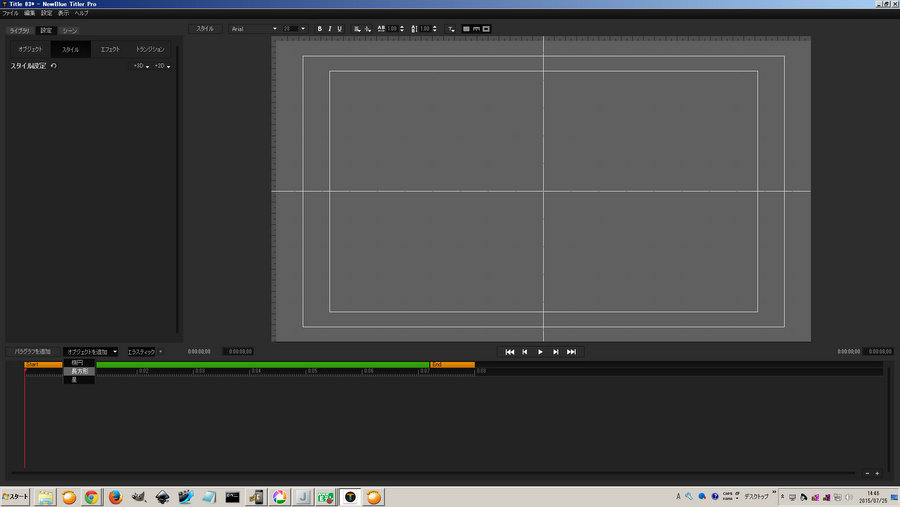Toggle the safe area display icon

[486, 29]
